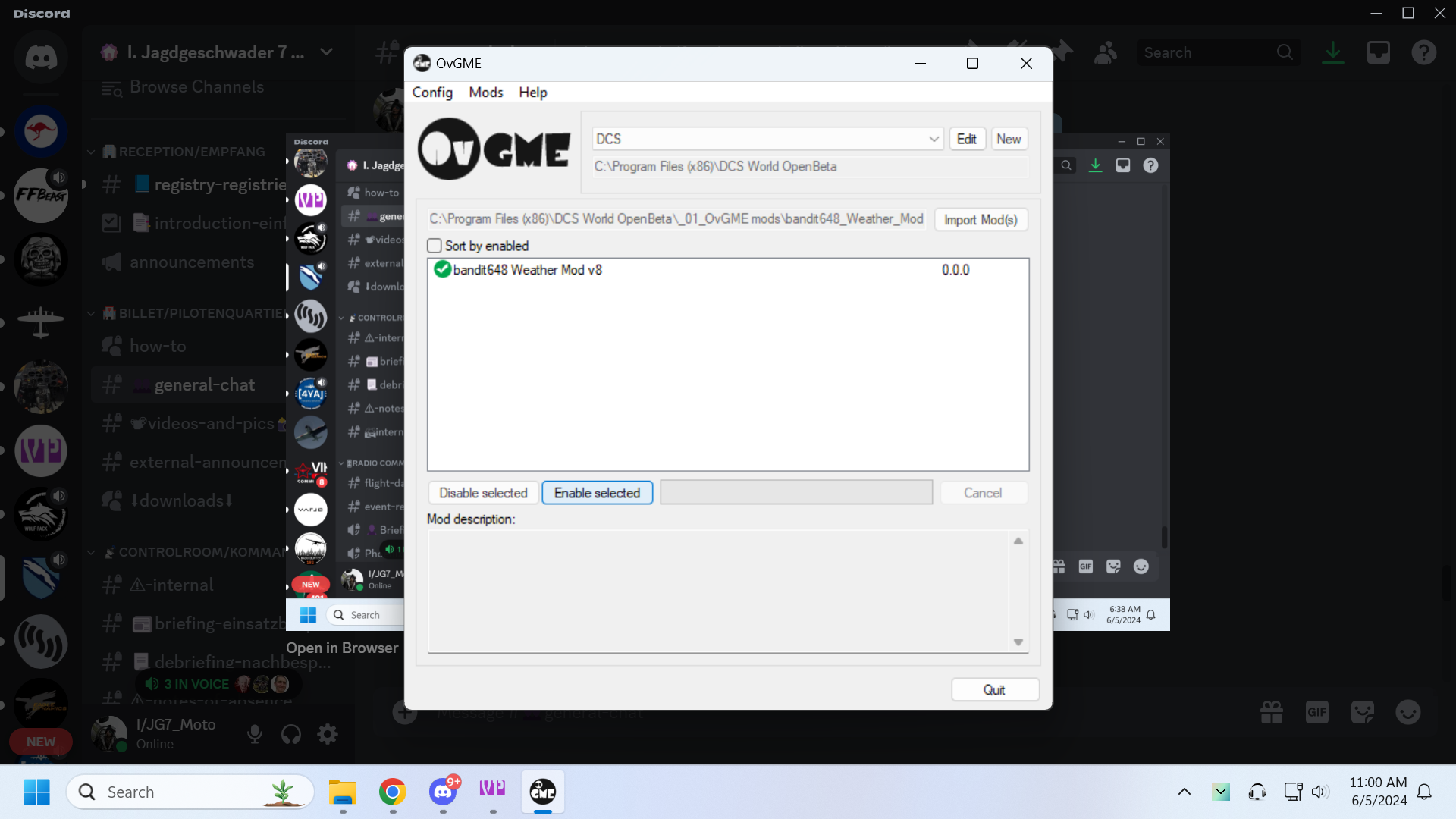Open the sticker picker in message bar
The height and width of the screenshot is (819, 1456).
[x=1363, y=712]
